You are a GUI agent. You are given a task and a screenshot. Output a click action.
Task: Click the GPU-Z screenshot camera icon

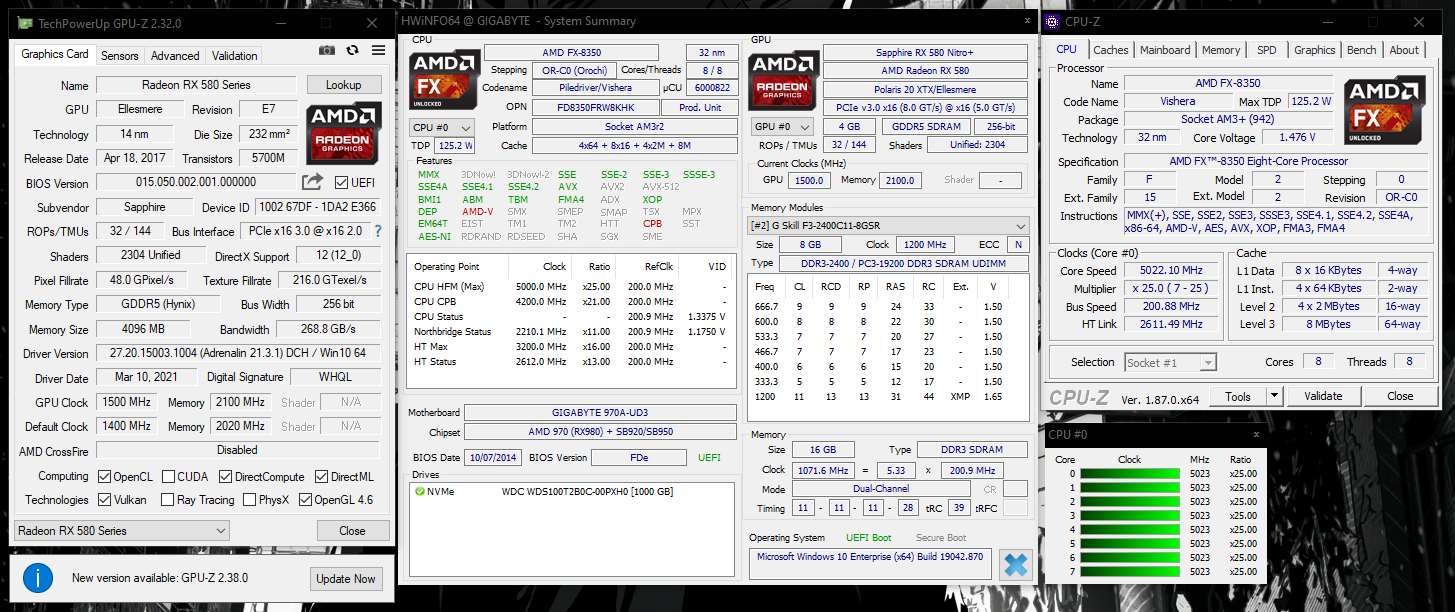pos(327,50)
